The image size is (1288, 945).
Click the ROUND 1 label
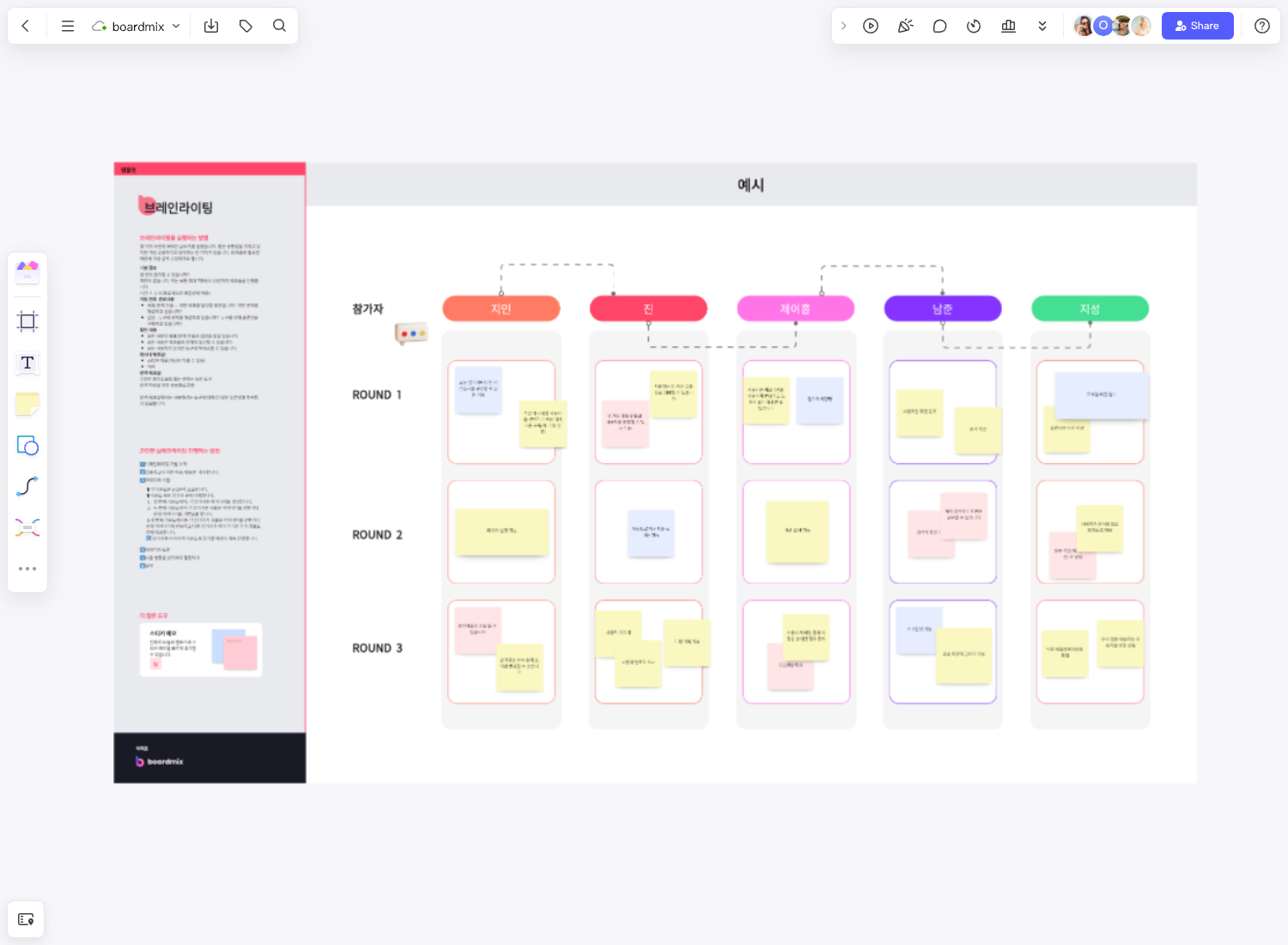pos(377,395)
